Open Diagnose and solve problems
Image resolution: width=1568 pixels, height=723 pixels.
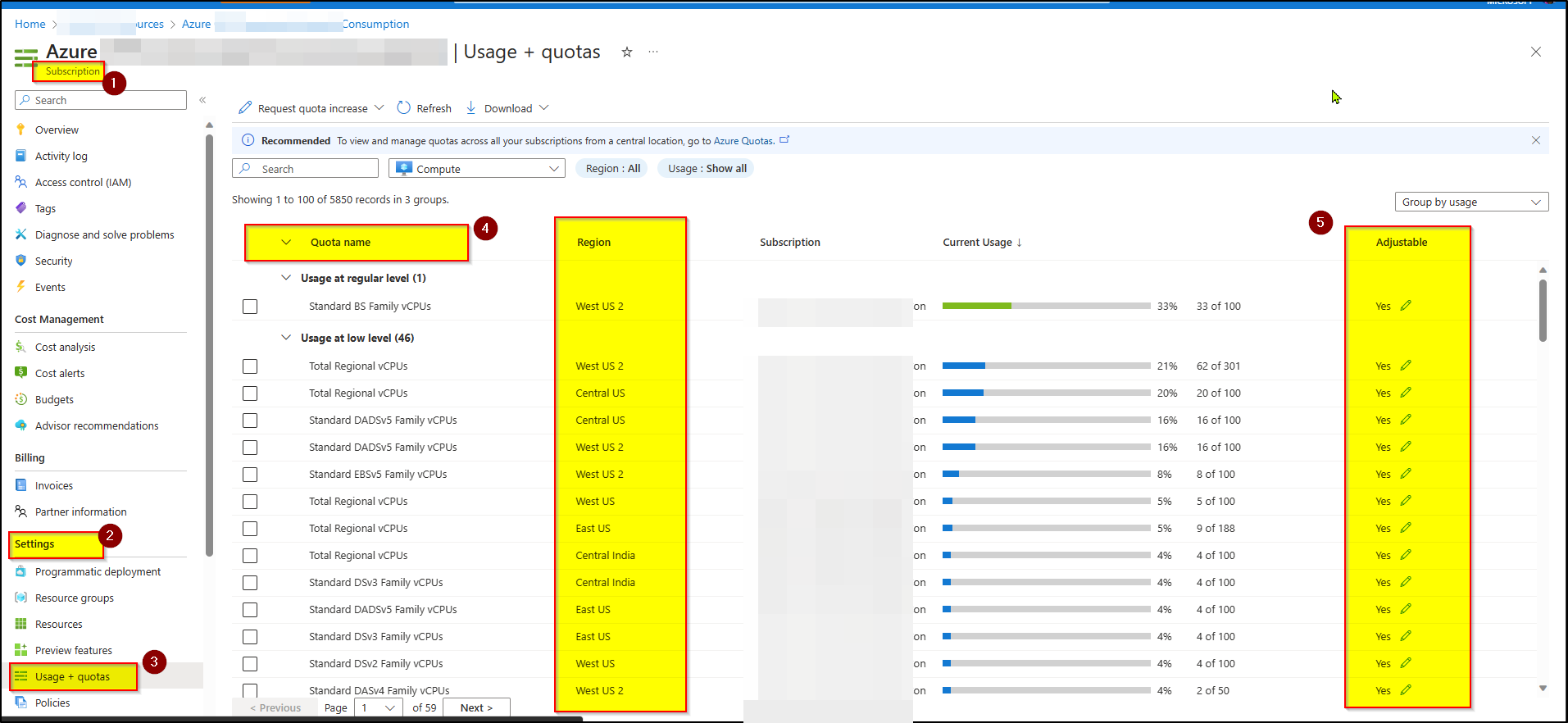[x=104, y=234]
